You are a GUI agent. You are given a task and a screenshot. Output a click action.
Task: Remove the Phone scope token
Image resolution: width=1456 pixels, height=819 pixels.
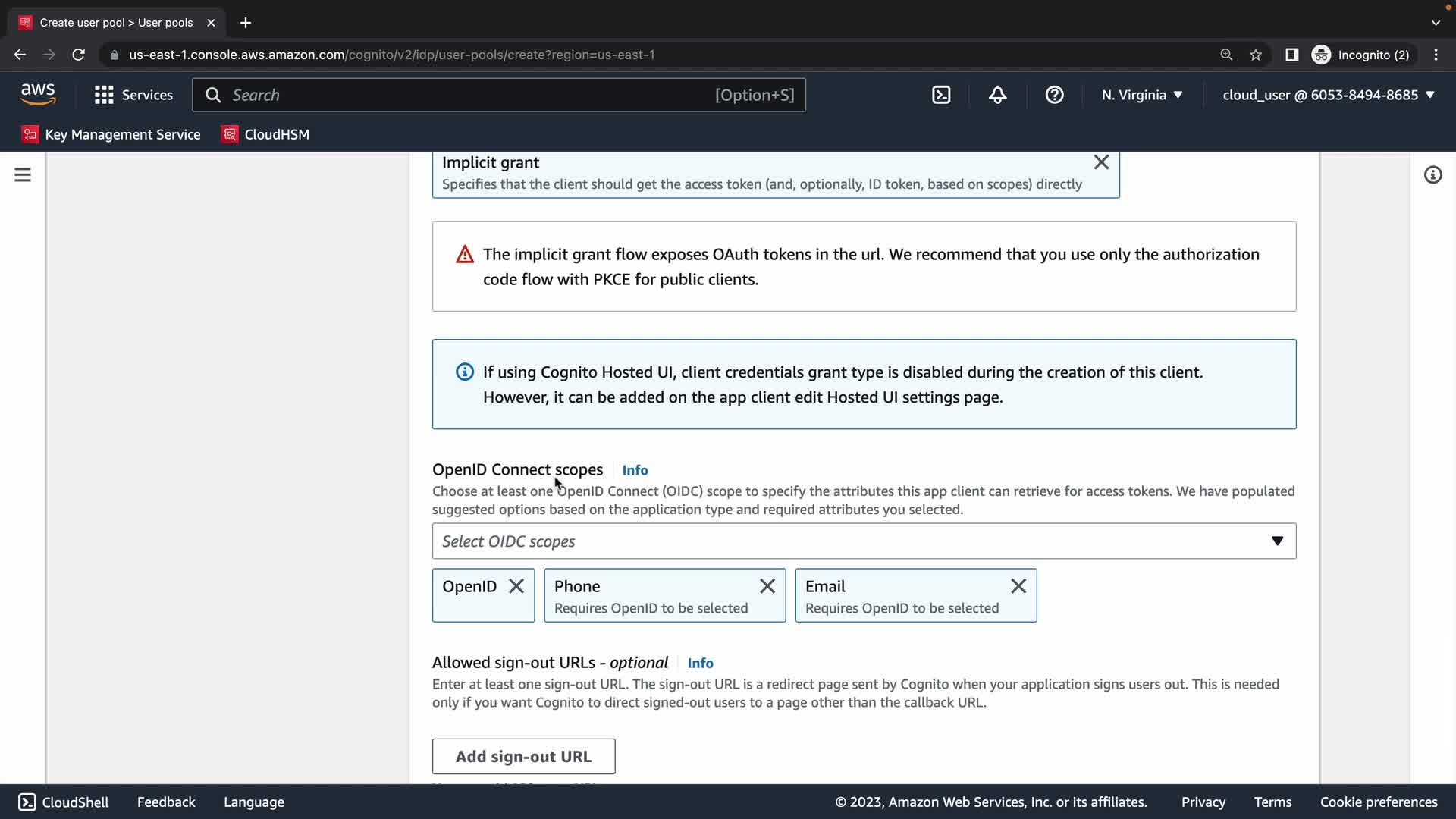[767, 586]
